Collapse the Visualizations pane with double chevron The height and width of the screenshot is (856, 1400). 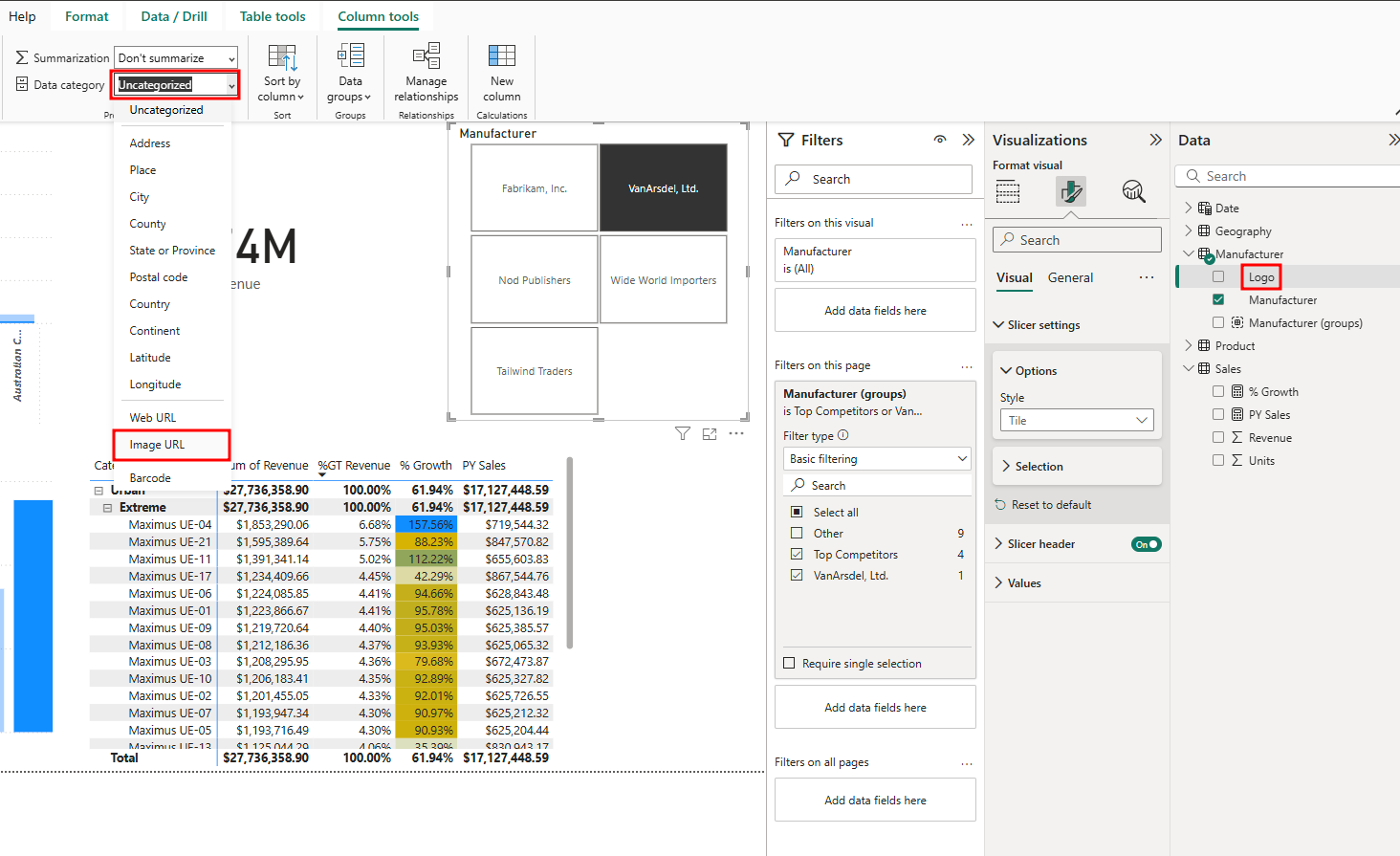pyautogui.click(x=1156, y=140)
